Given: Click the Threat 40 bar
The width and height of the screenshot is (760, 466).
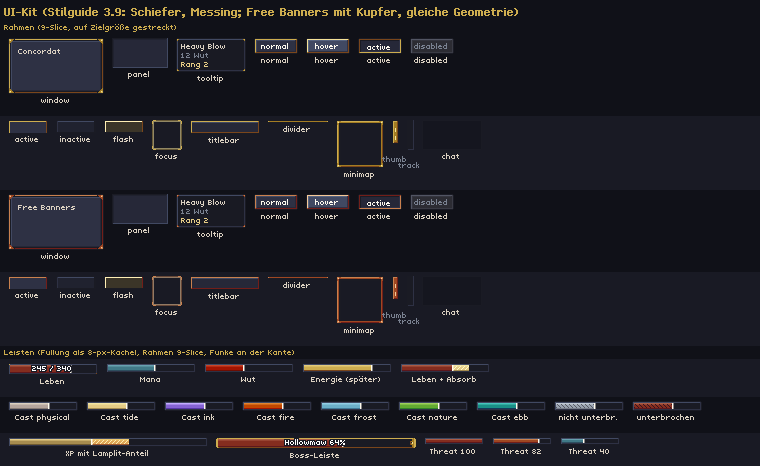Looking at the screenshot, I should coord(590,441).
